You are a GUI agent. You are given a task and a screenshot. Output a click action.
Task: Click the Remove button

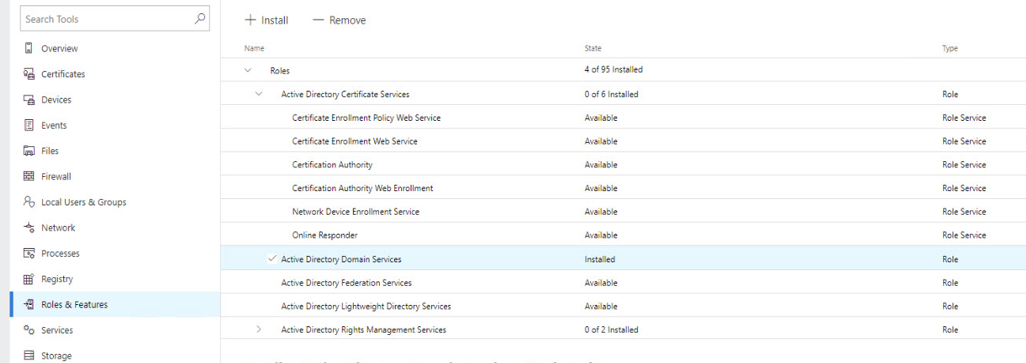[340, 20]
